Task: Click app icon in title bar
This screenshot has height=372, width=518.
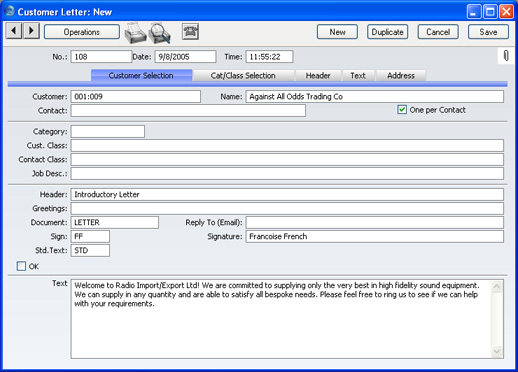Action: pos(9,11)
